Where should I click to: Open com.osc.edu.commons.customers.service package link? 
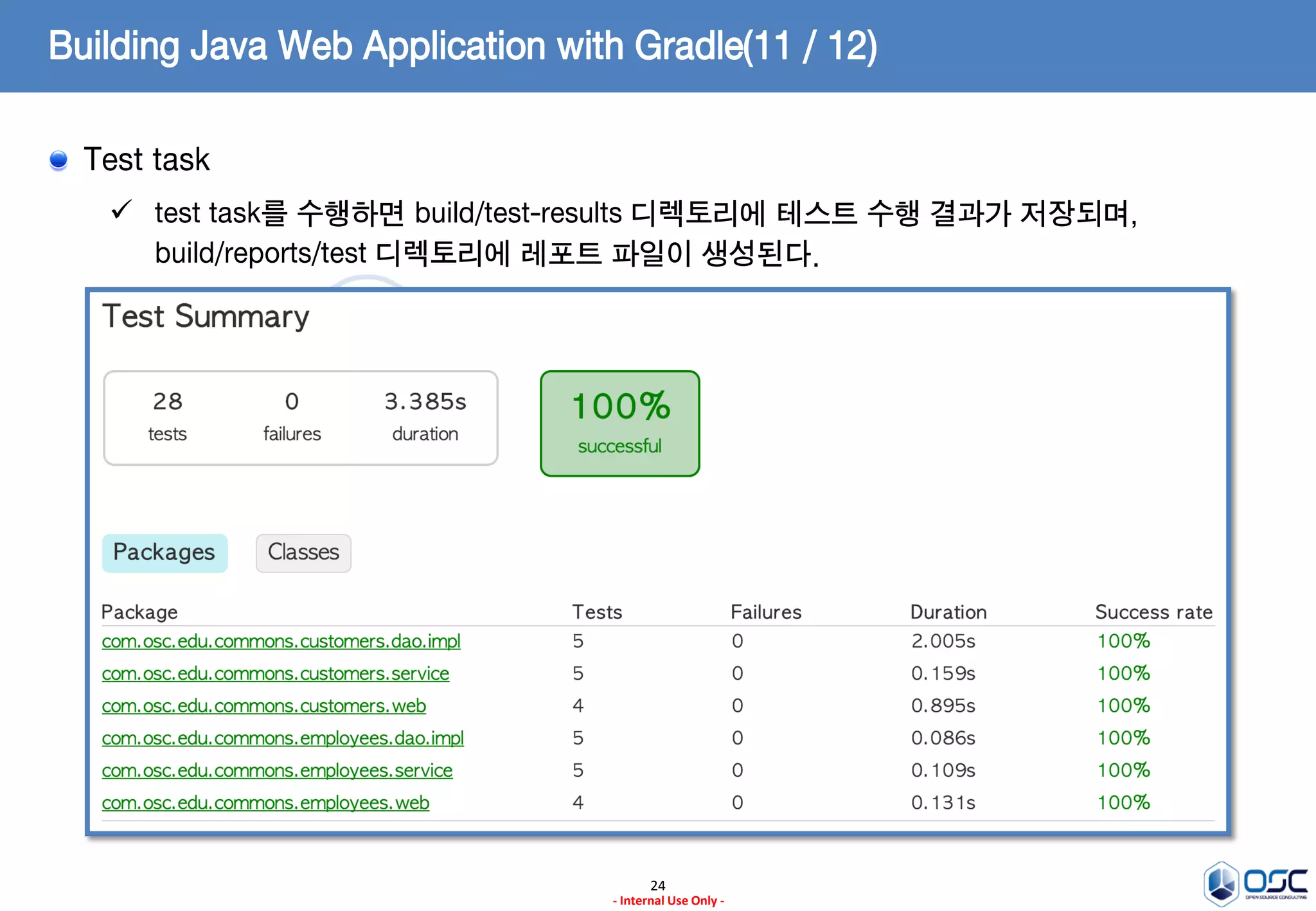coord(275,673)
